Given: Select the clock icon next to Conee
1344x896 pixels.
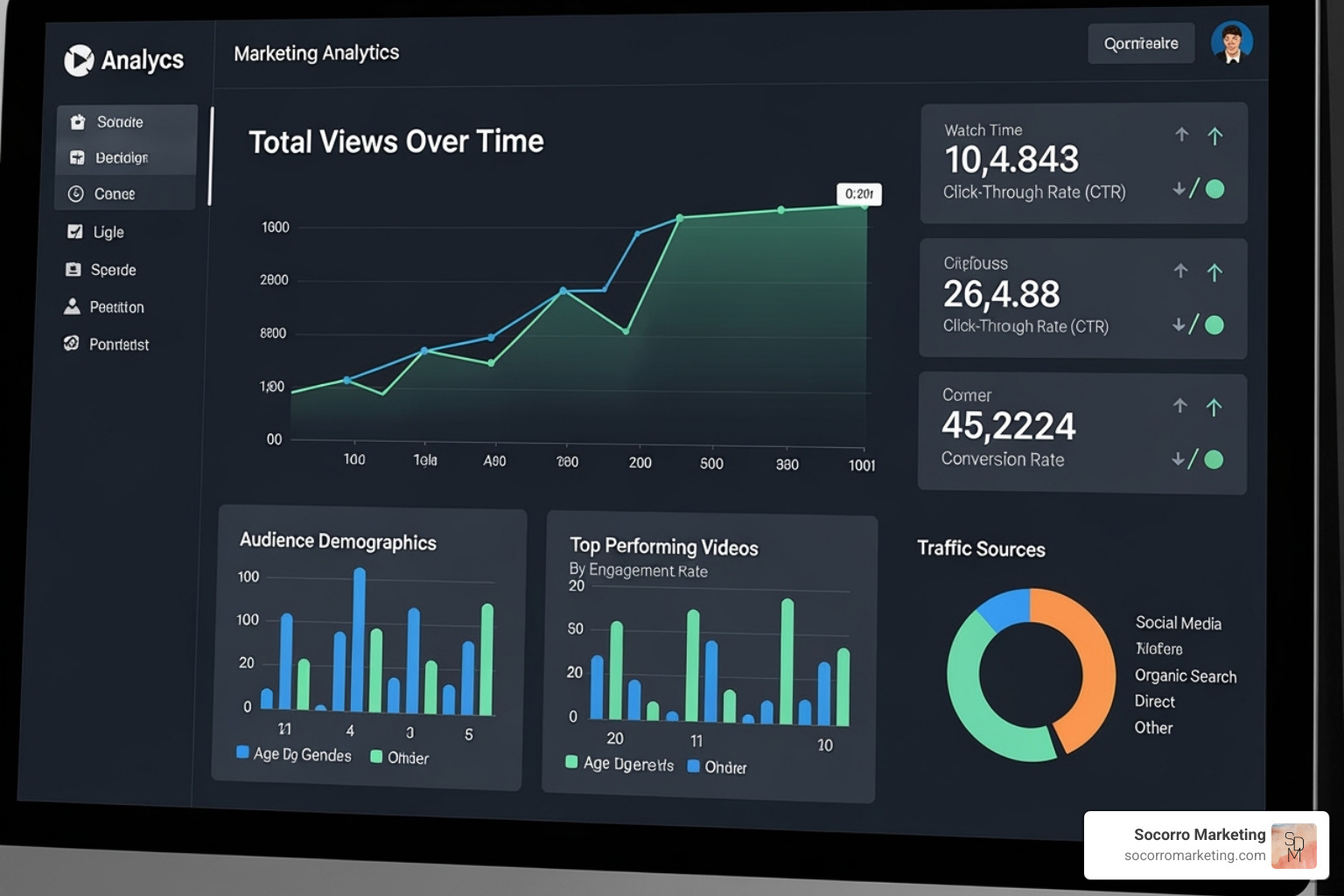Looking at the screenshot, I should click(x=75, y=193).
